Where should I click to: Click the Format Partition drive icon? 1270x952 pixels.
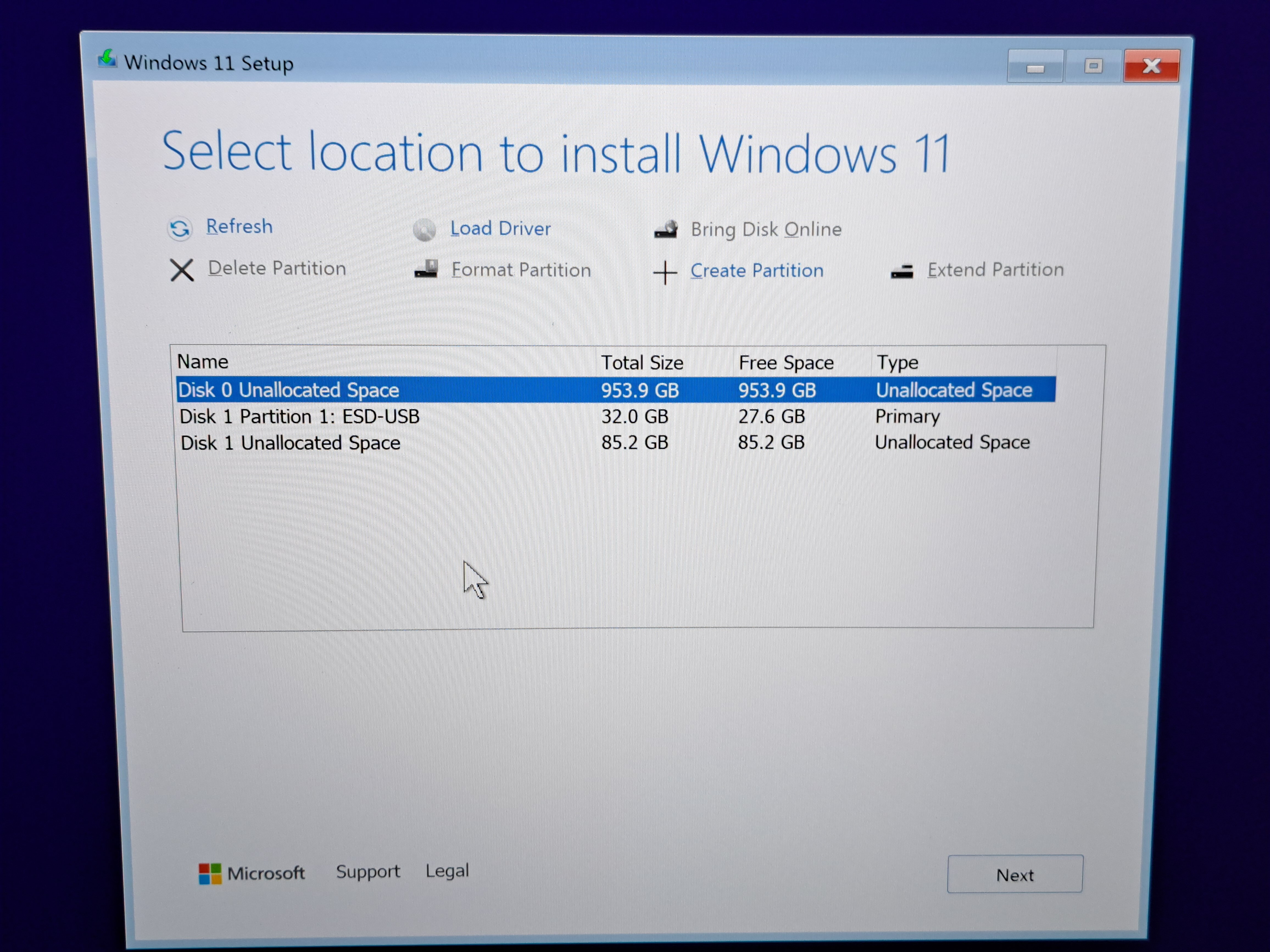[x=426, y=269]
